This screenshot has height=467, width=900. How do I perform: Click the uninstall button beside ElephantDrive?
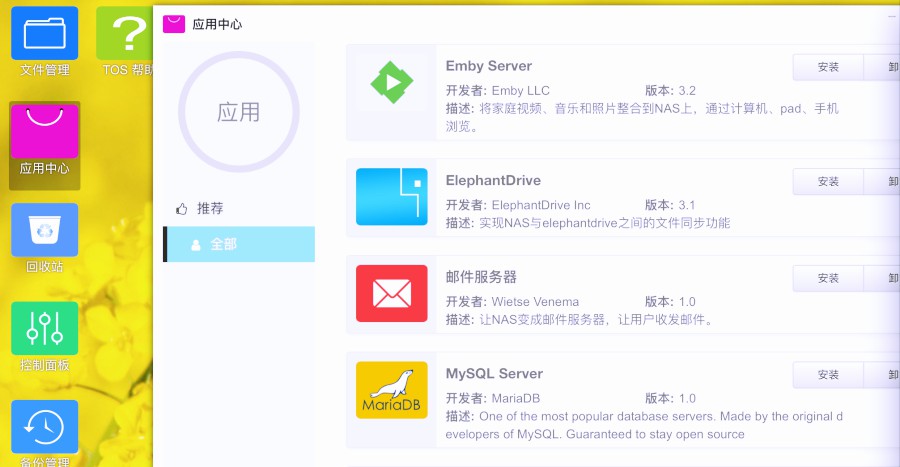tap(882, 181)
